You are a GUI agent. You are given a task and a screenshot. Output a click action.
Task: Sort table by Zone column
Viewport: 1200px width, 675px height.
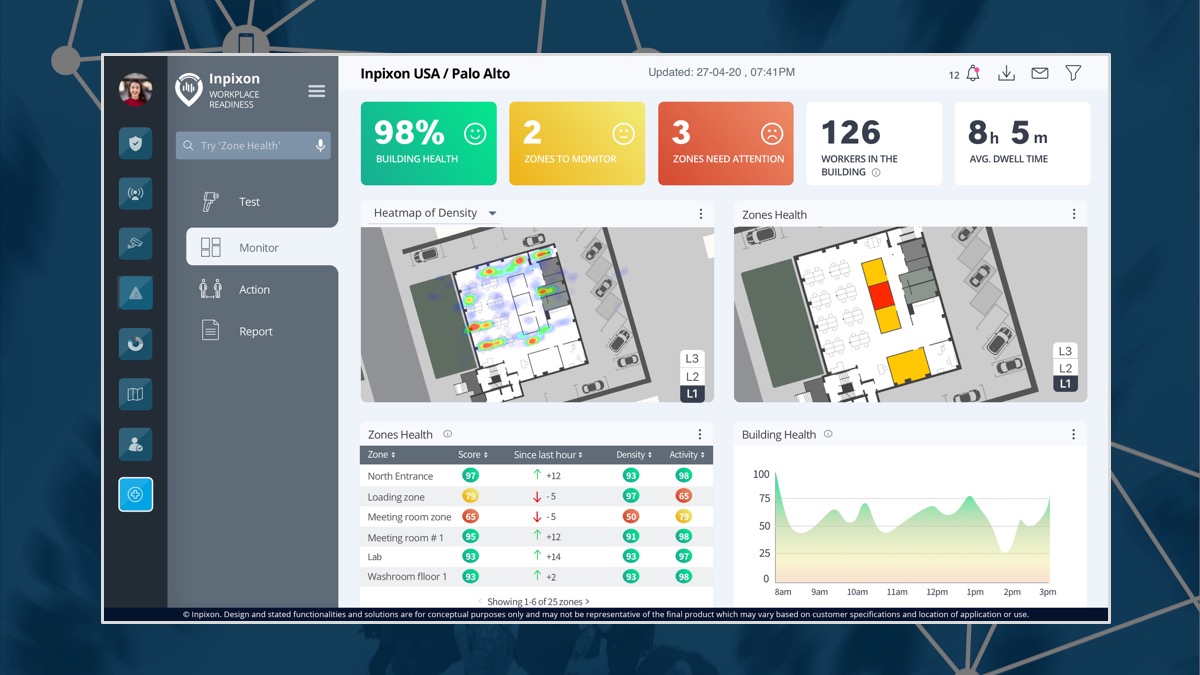coord(381,455)
